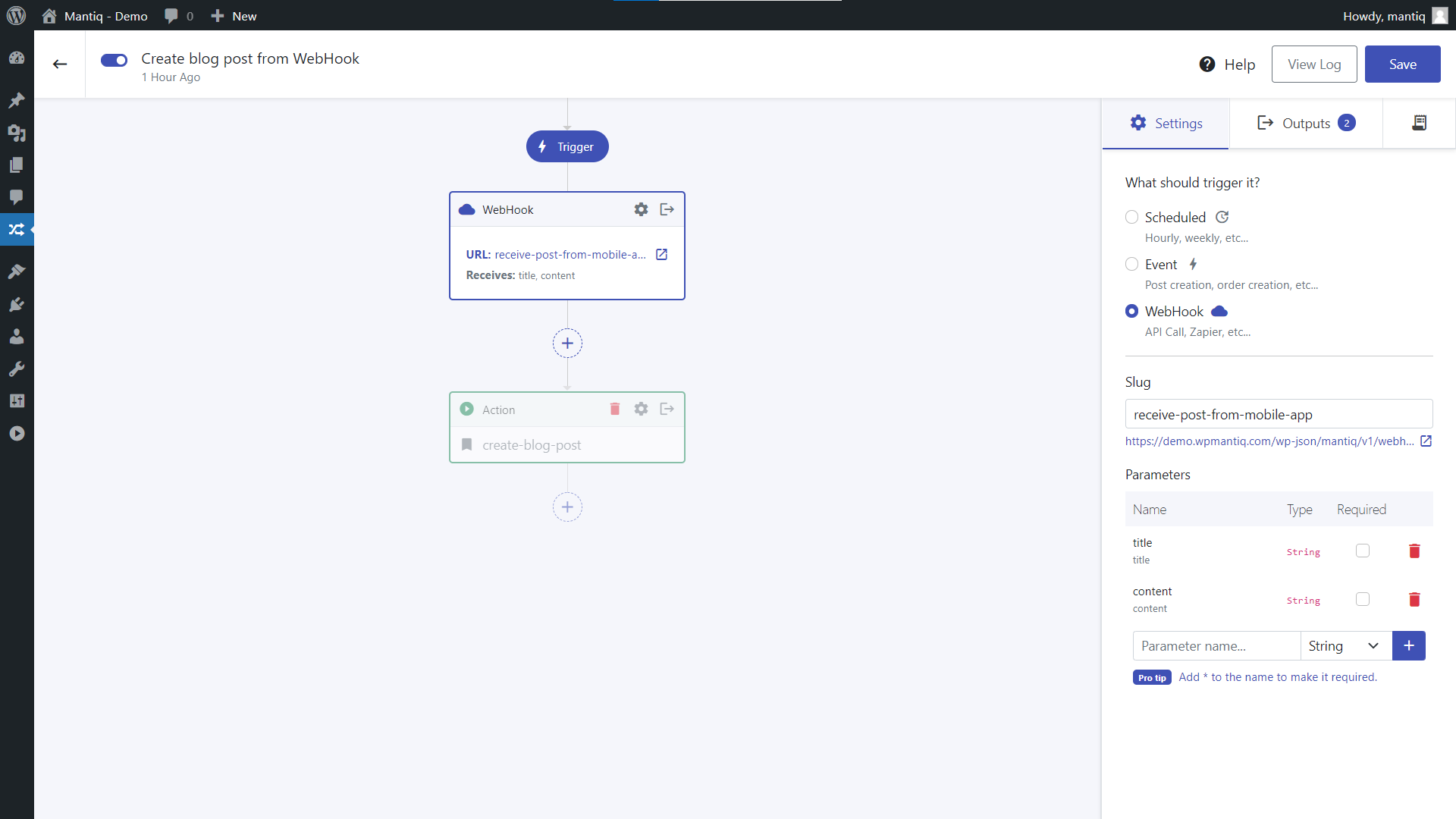Open the notes/log icon beside Outputs tab
The width and height of the screenshot is (1456, 819).
pyautogui.click(x=1419, y=123)
